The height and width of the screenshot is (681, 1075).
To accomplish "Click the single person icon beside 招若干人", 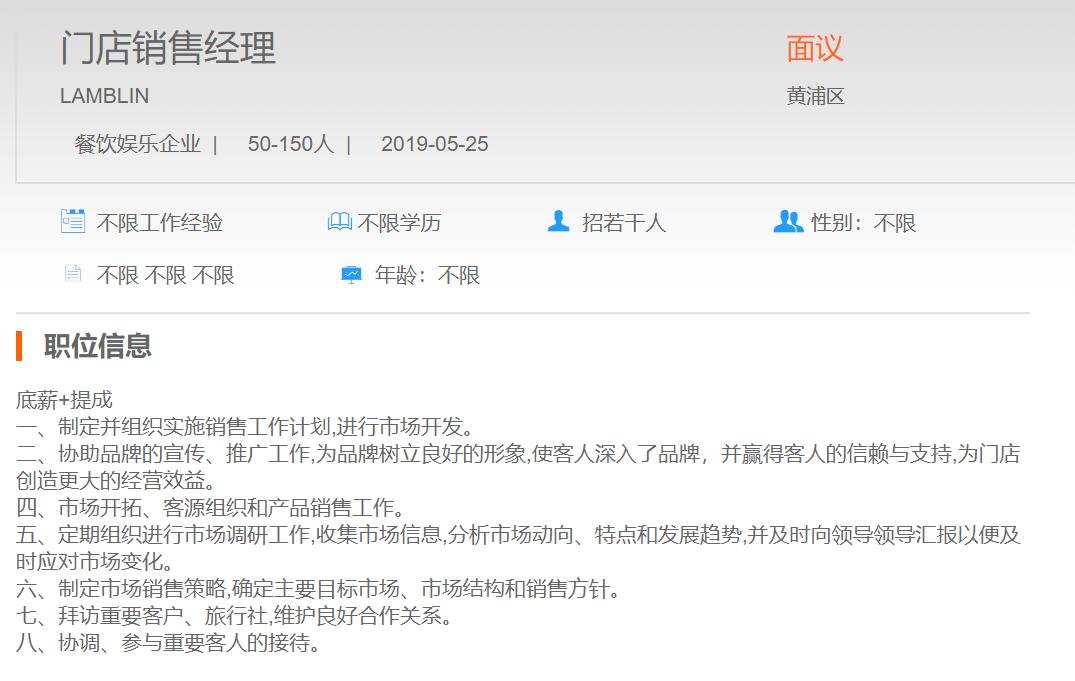I will (x=558, y=221).
